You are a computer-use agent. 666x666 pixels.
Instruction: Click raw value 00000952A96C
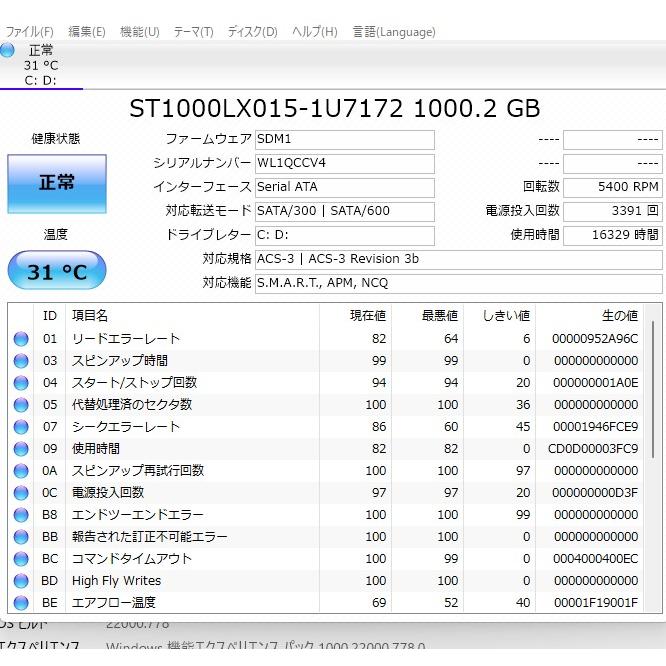tap(595, 339)
